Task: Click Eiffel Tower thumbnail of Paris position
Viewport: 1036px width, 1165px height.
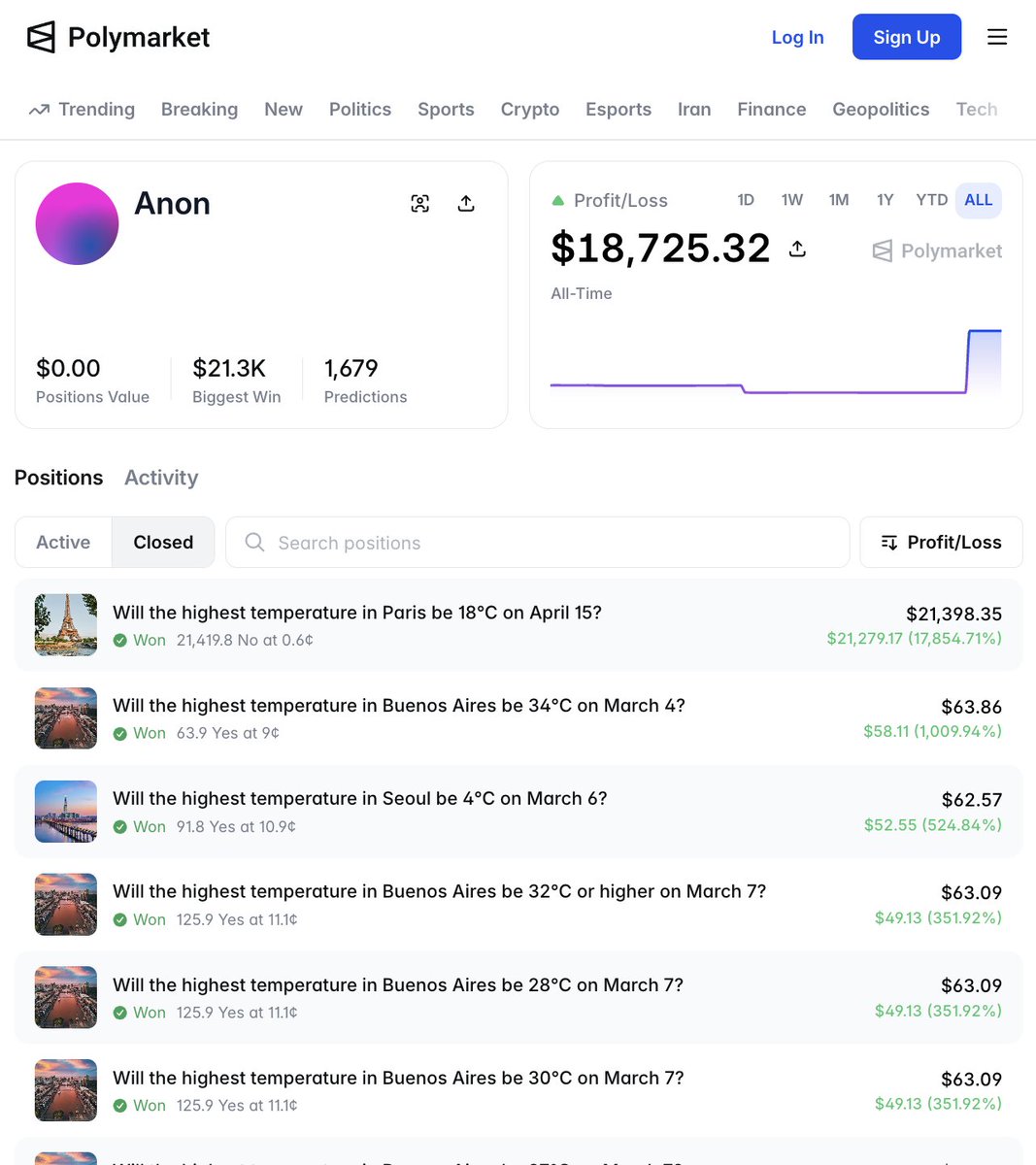Action: [x=66, y=625]
